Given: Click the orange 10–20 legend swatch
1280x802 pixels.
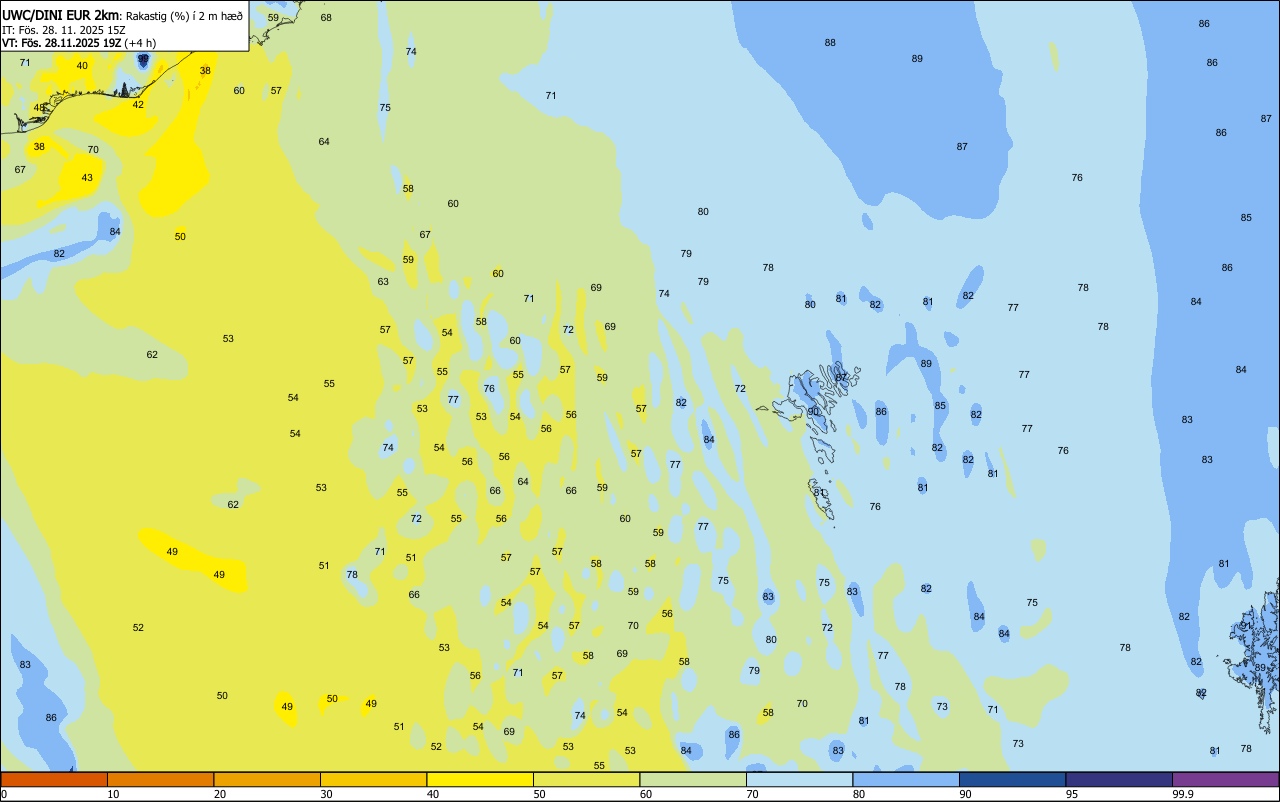Looking at the screenshot, I should point(160,779).
